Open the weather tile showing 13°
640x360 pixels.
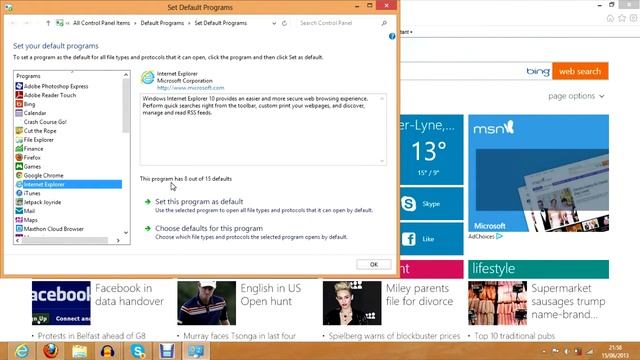coord(431,150)
